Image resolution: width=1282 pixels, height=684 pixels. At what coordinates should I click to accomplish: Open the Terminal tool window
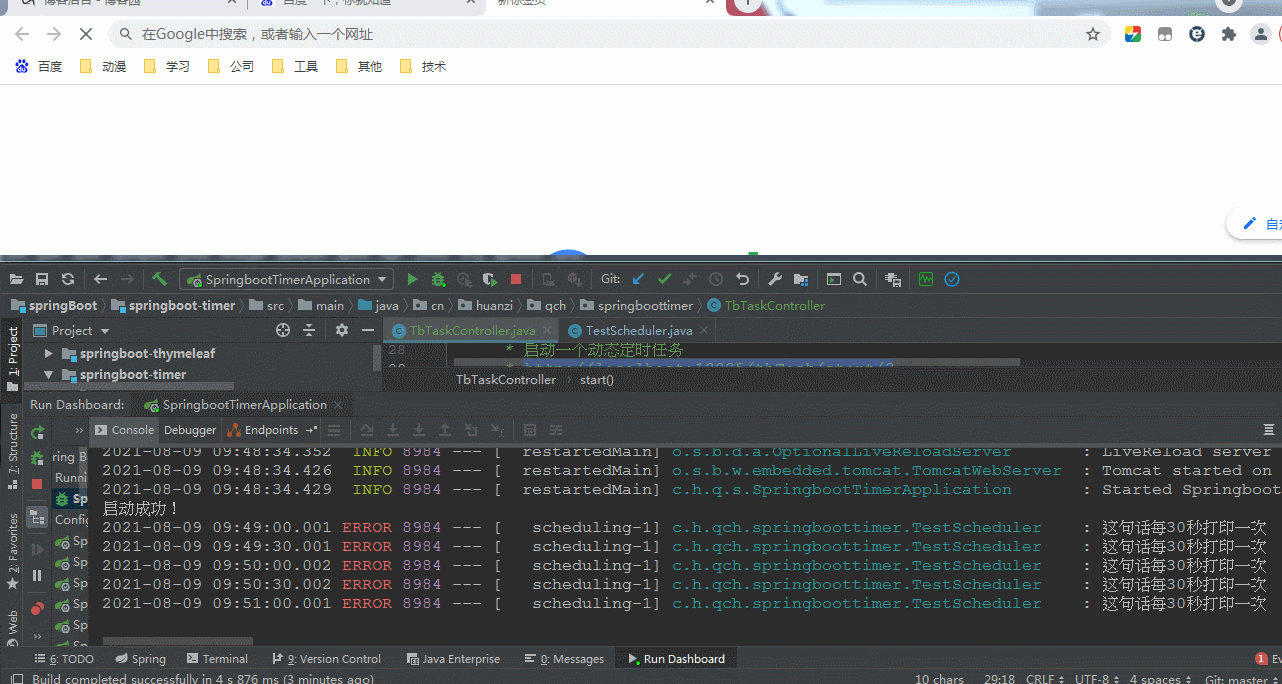pos(217,659)
